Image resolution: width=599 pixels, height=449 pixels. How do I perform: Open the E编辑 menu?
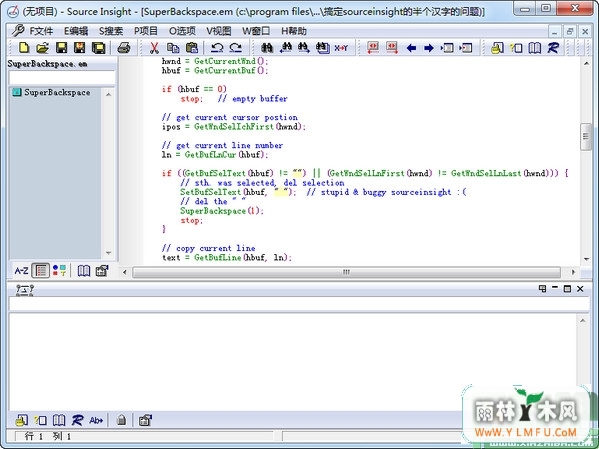[76, 31]
